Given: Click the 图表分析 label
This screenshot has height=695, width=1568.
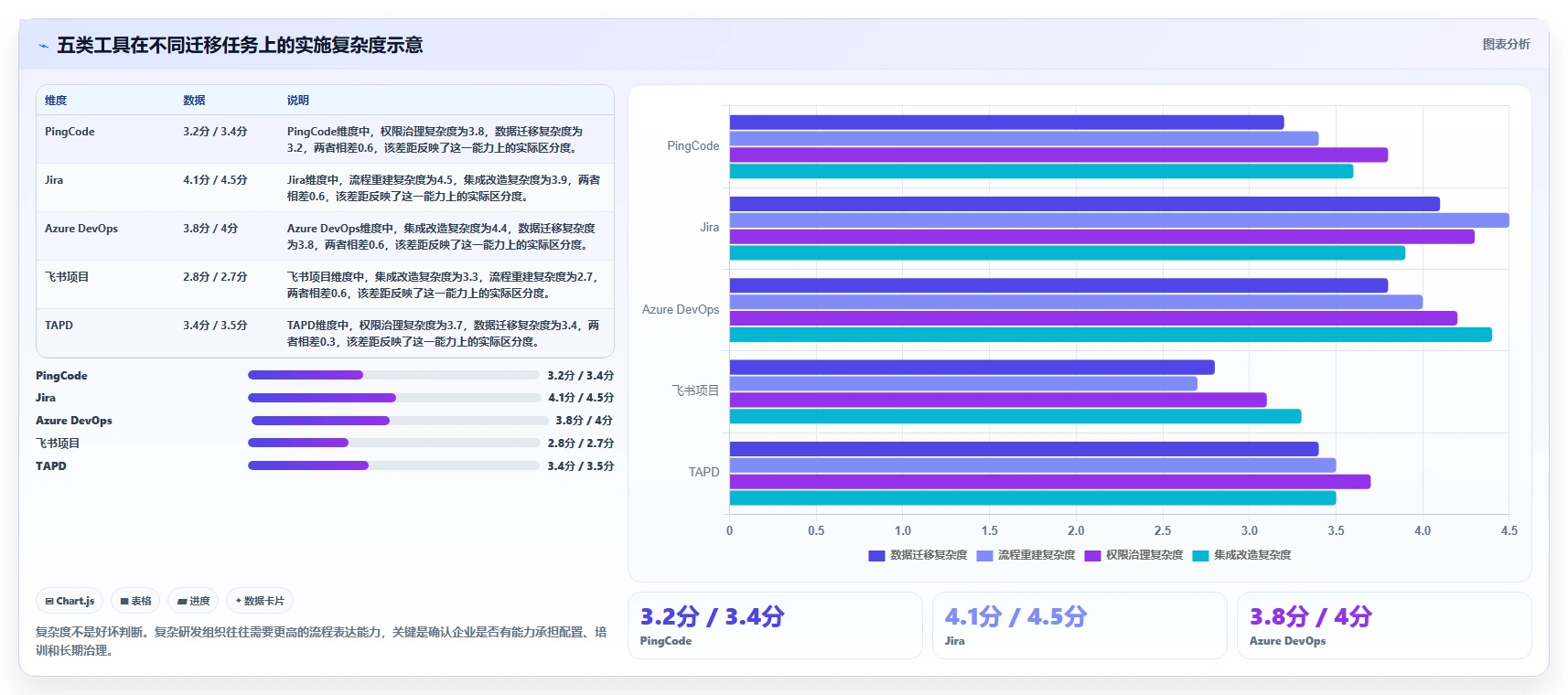Looking at the screenshot, I should tap(1506, 44).
